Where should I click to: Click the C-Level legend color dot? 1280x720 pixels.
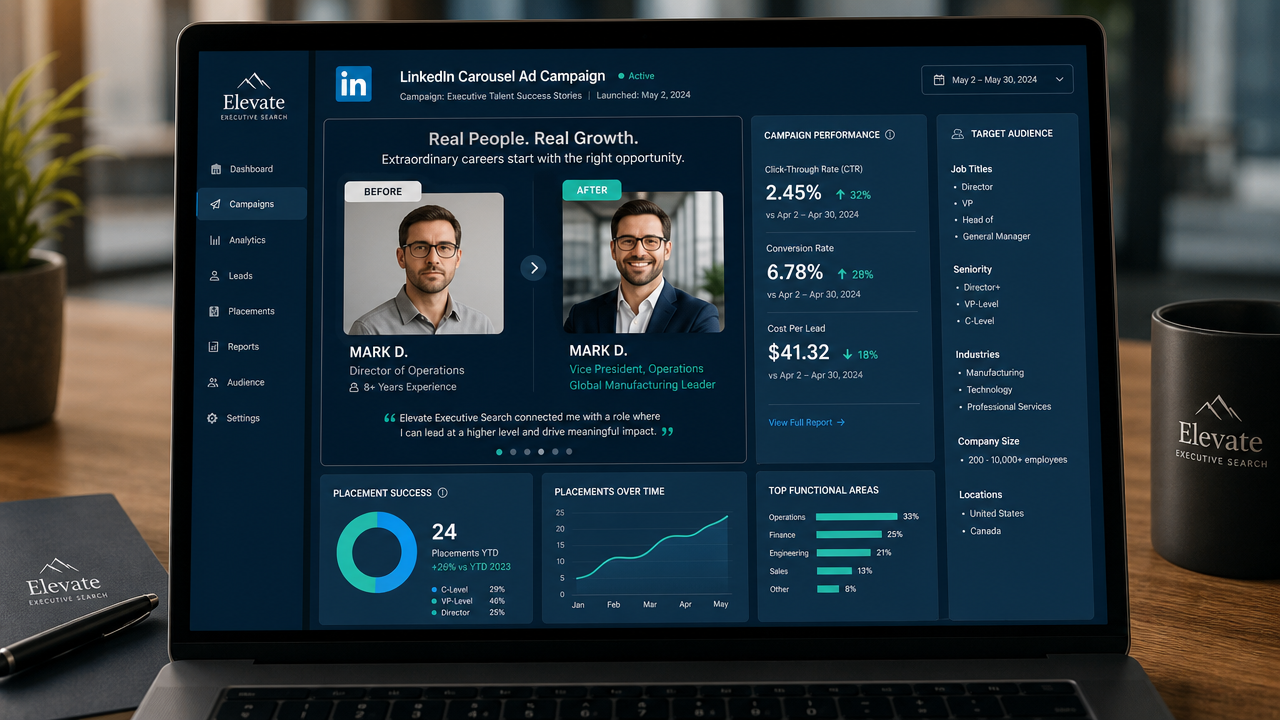point(435,589)
